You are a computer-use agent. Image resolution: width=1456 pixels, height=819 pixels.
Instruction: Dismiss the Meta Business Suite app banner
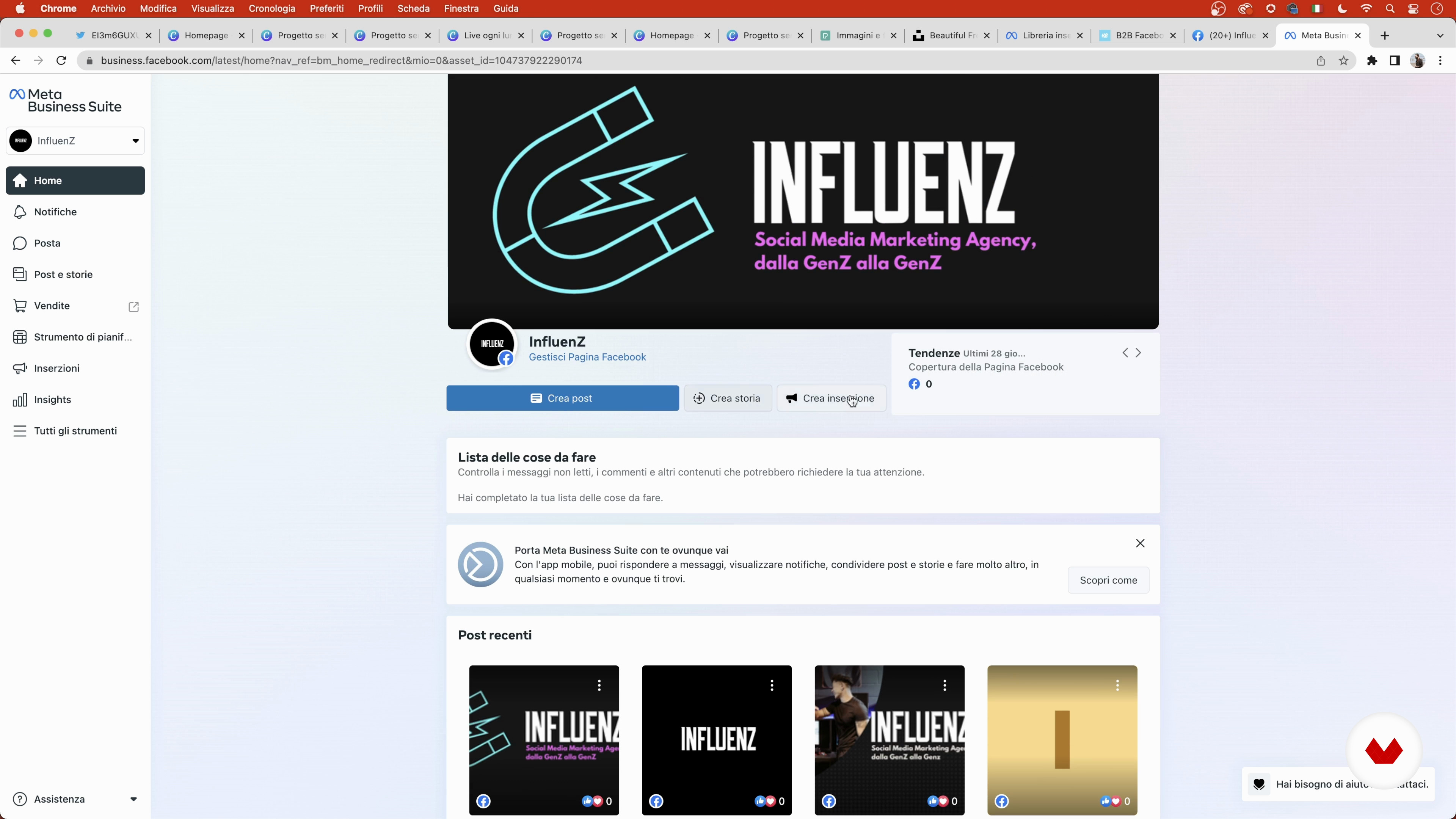[1140, 543]
